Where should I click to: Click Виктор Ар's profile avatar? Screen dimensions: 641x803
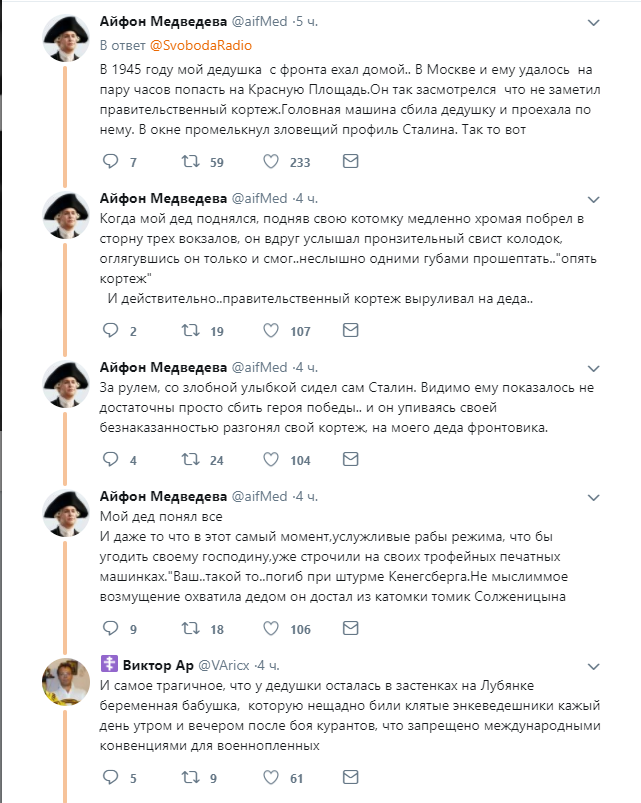coord(66,682)
